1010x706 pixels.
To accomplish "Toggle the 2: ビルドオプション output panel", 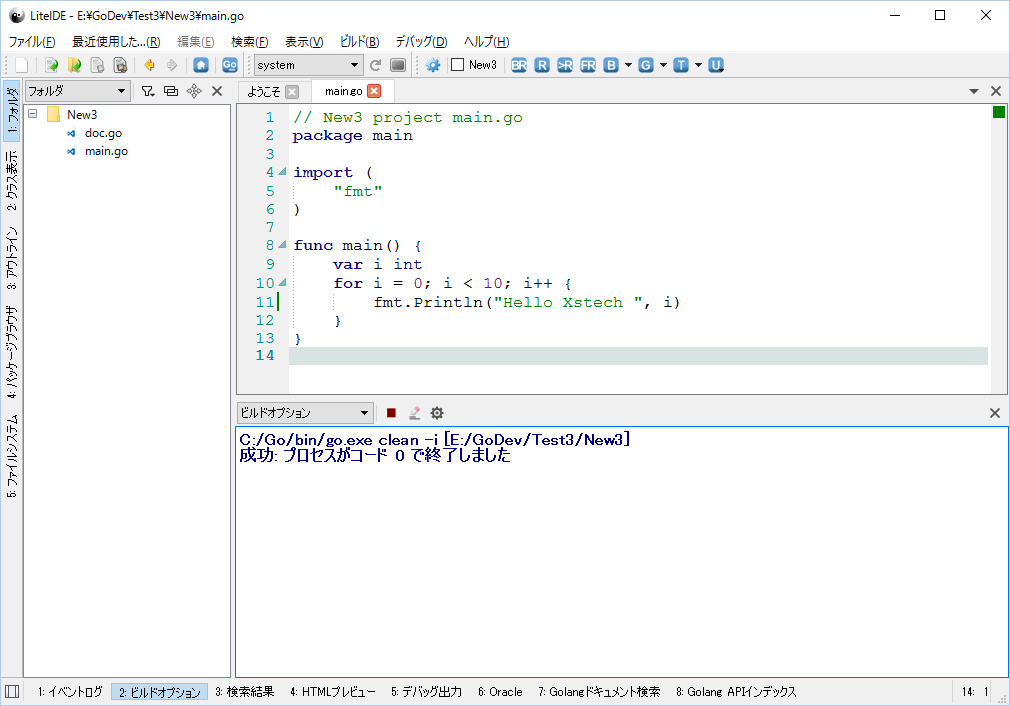I will (160, 692).
